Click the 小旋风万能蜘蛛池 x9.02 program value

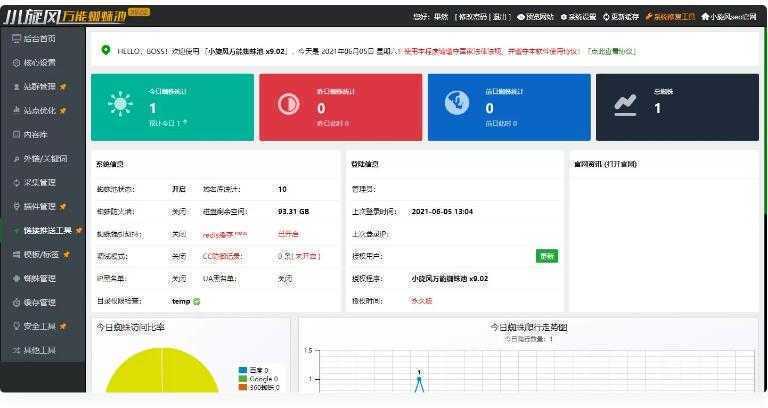449,278
